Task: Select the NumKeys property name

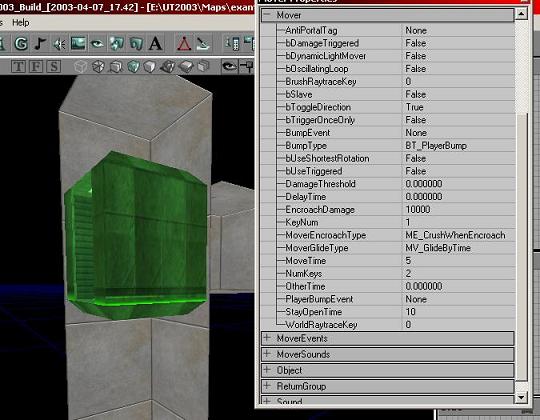Action: (304, 274)
